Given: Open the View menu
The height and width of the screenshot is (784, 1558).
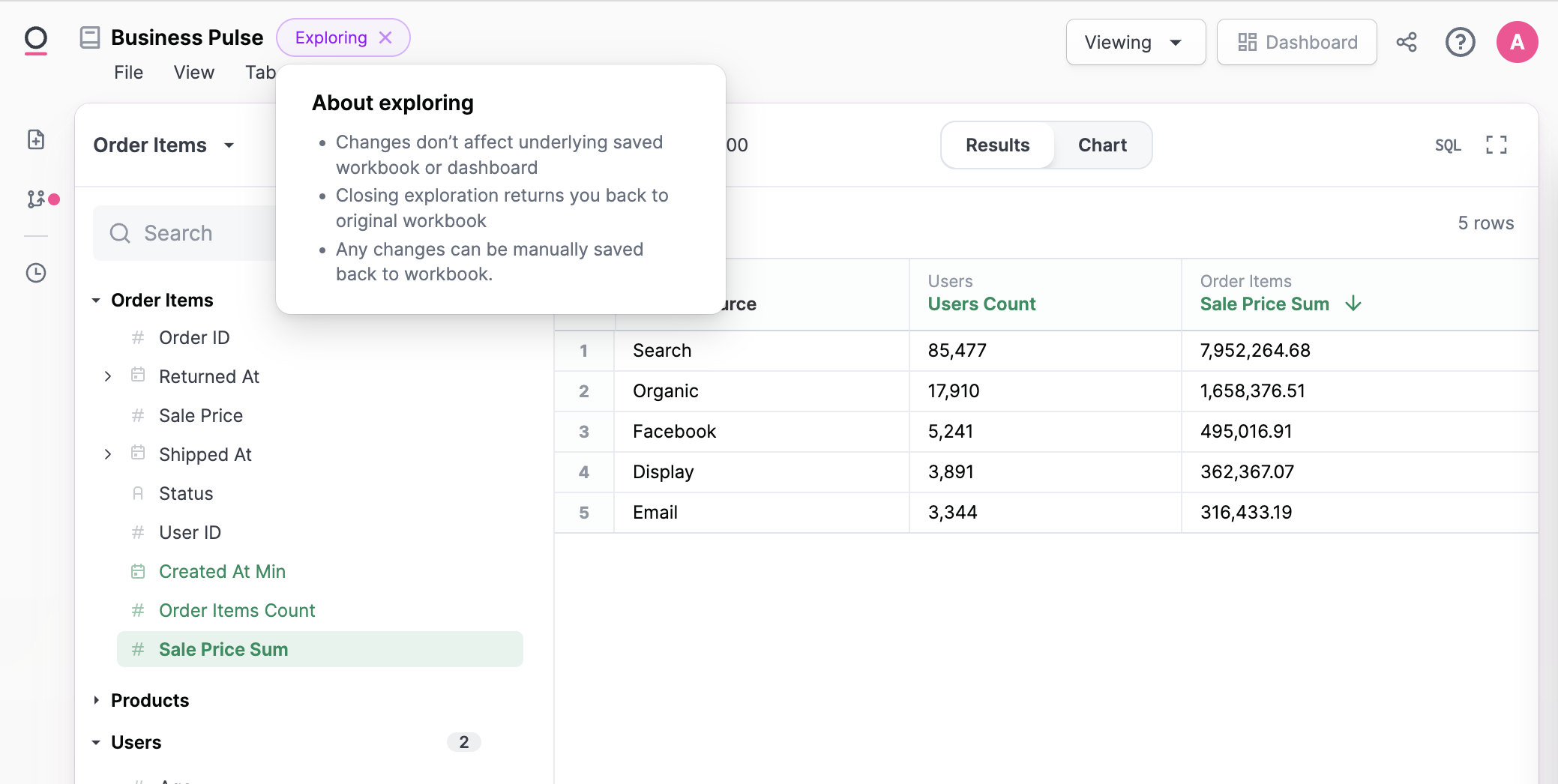Looking at the screenshot, I should pyautogui.click(x=193, y=73).
